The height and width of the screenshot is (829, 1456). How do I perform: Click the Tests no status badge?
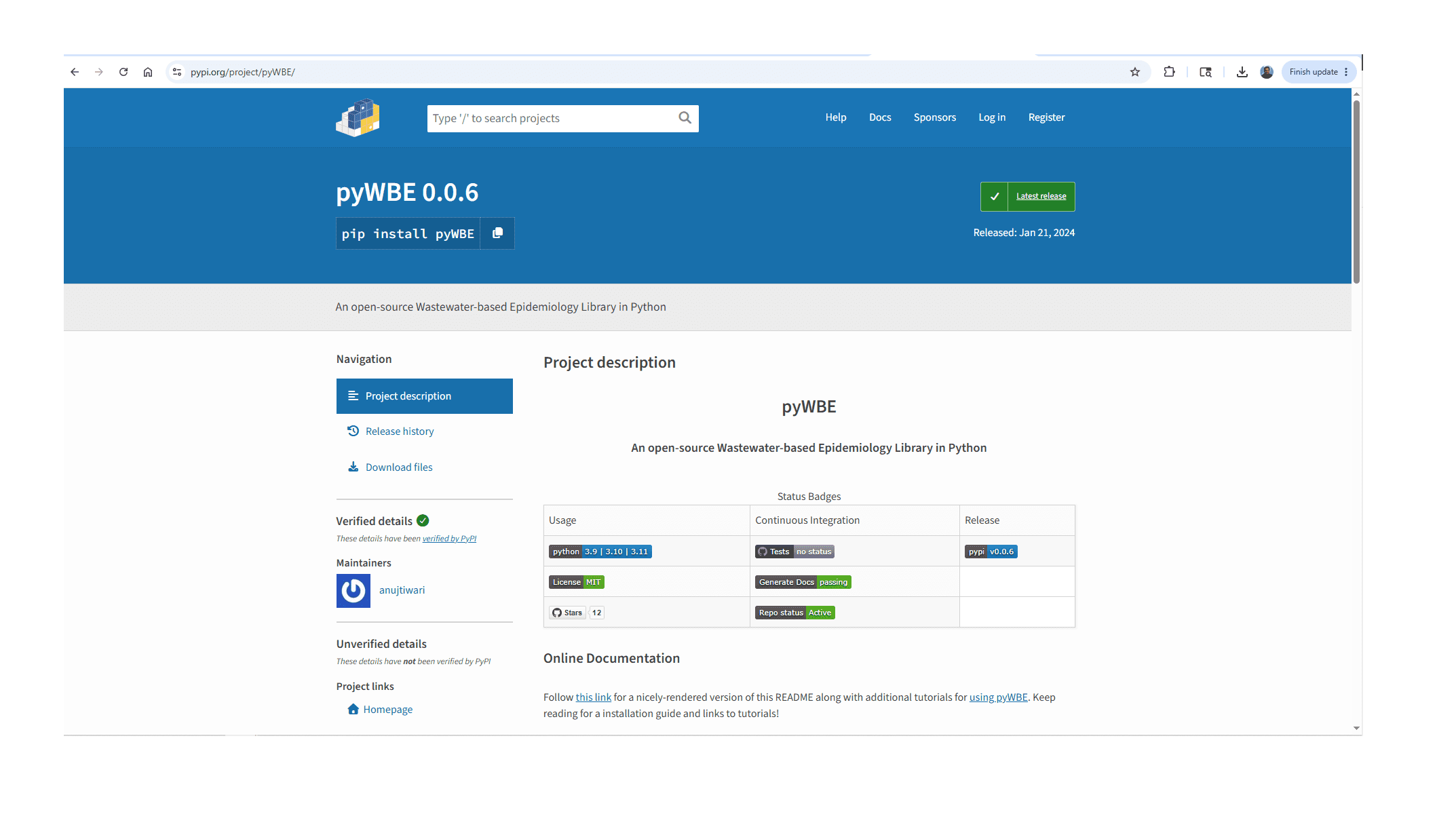pos(794,552)
